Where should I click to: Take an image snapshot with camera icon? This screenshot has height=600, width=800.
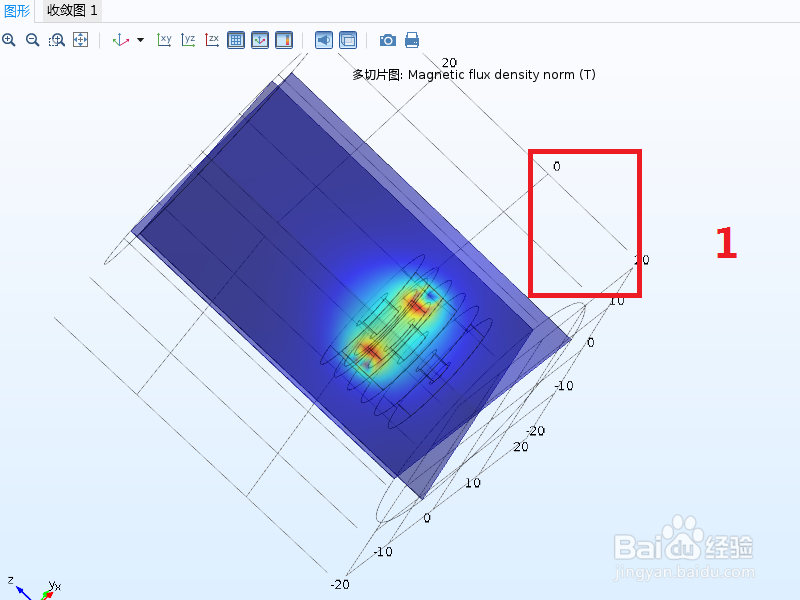pos(388,40)
